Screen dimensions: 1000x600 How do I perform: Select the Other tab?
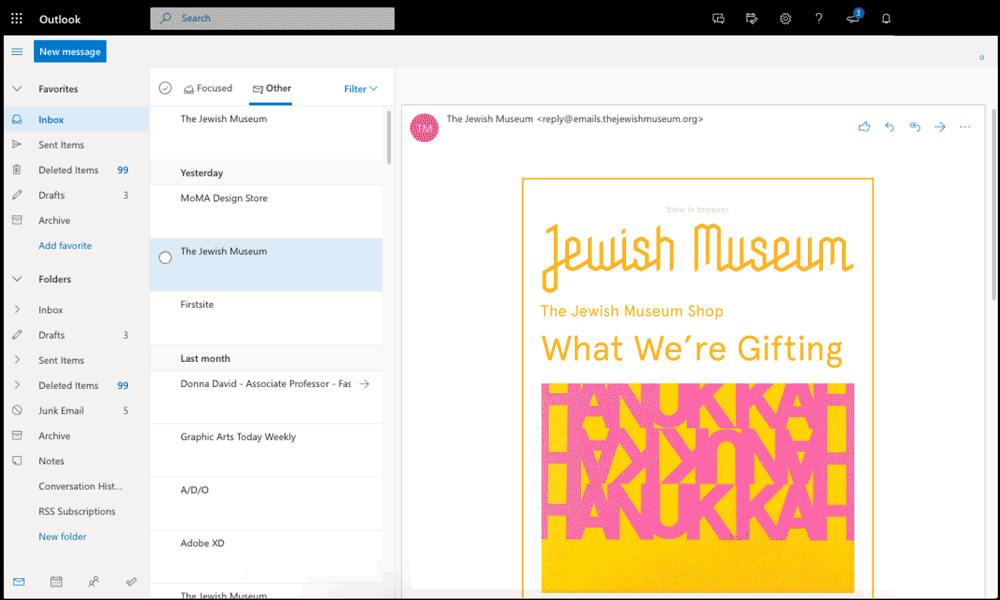pos(272,88)
